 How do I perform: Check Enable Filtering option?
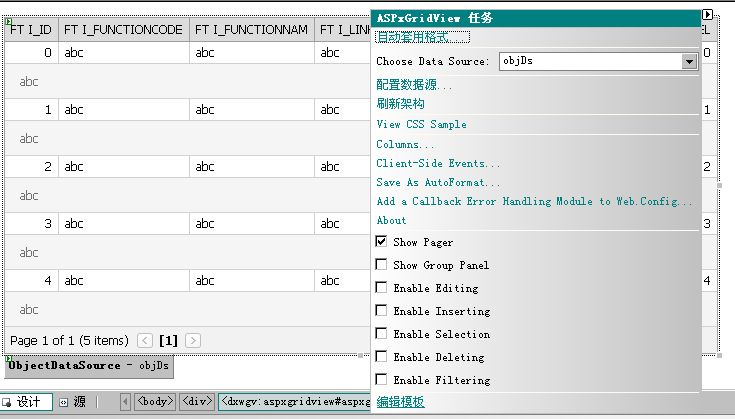point(381,380)
